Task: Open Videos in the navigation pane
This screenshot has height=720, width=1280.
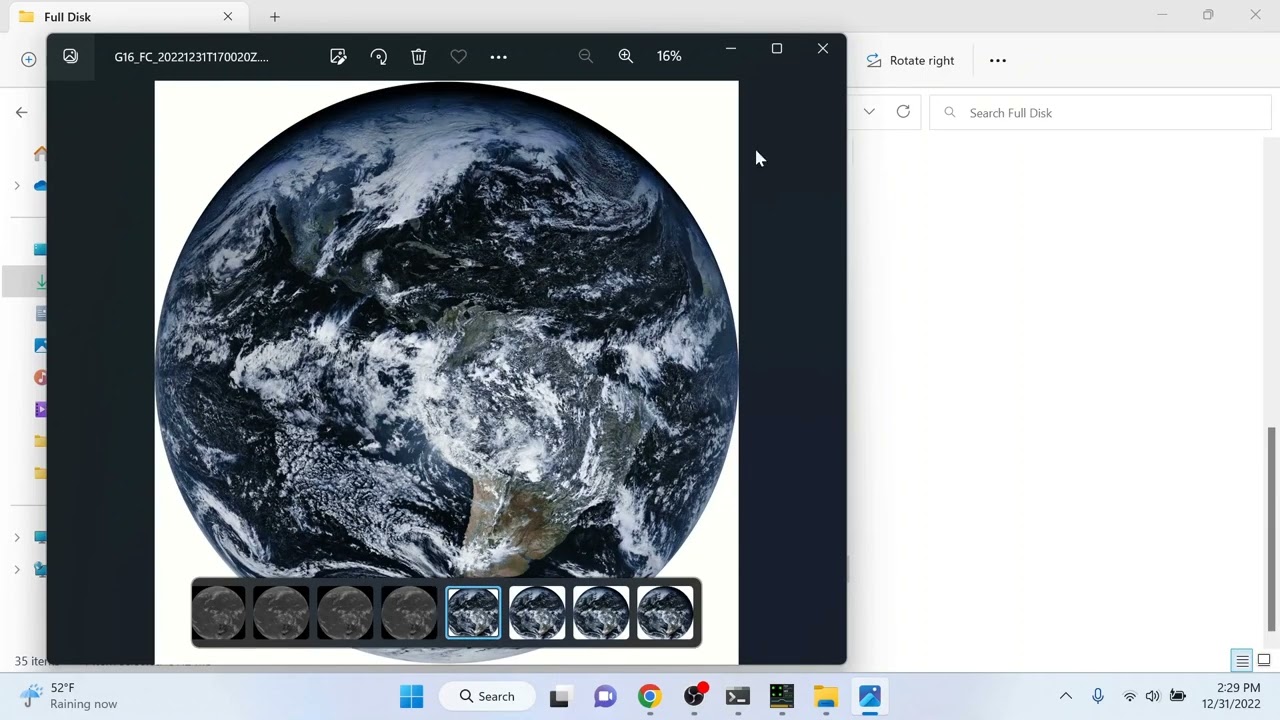Action: pos(40,410)
